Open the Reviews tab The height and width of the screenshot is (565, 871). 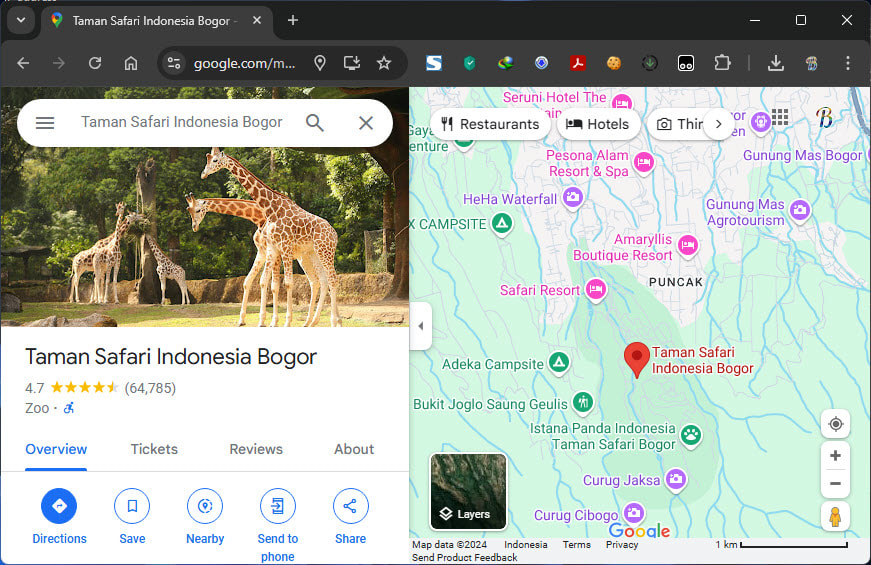[256, 449]
